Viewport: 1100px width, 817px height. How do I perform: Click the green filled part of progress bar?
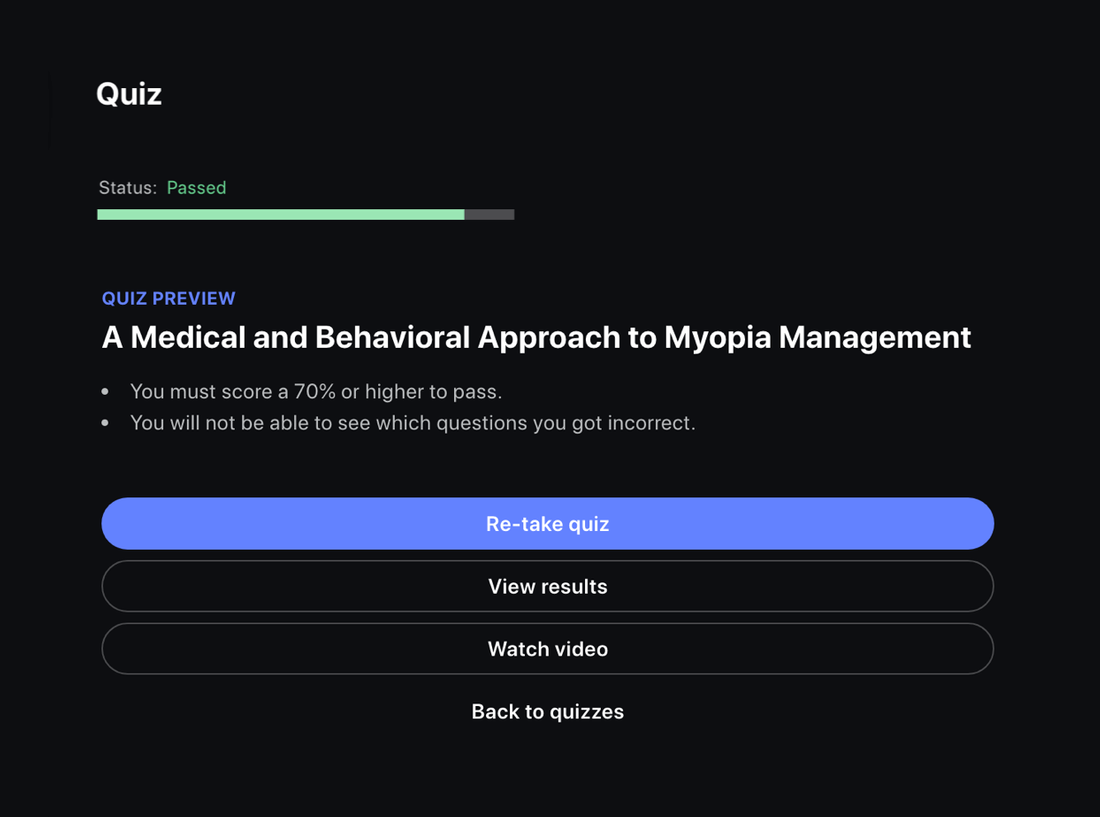tap(280, 215)
